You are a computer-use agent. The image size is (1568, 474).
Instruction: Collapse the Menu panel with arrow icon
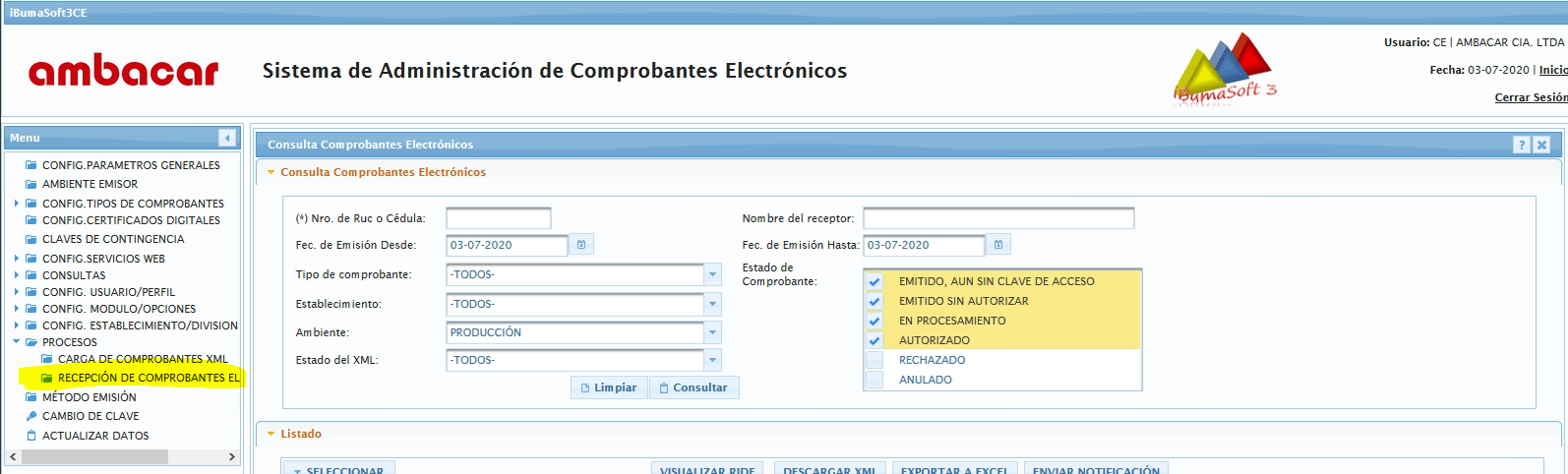tap(227, 138)
